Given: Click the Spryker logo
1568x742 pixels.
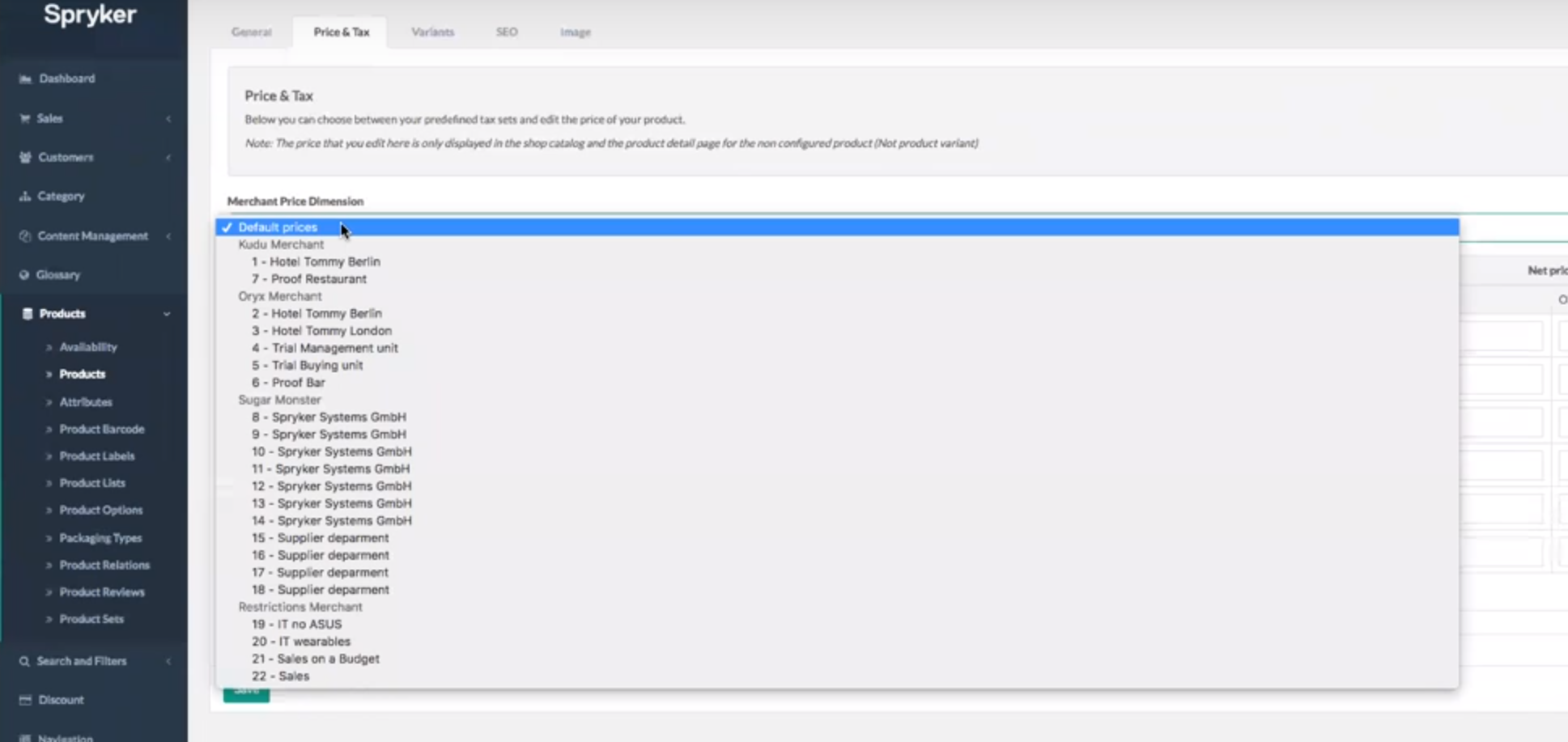Looking at the screenshot, I should point(90,15).
